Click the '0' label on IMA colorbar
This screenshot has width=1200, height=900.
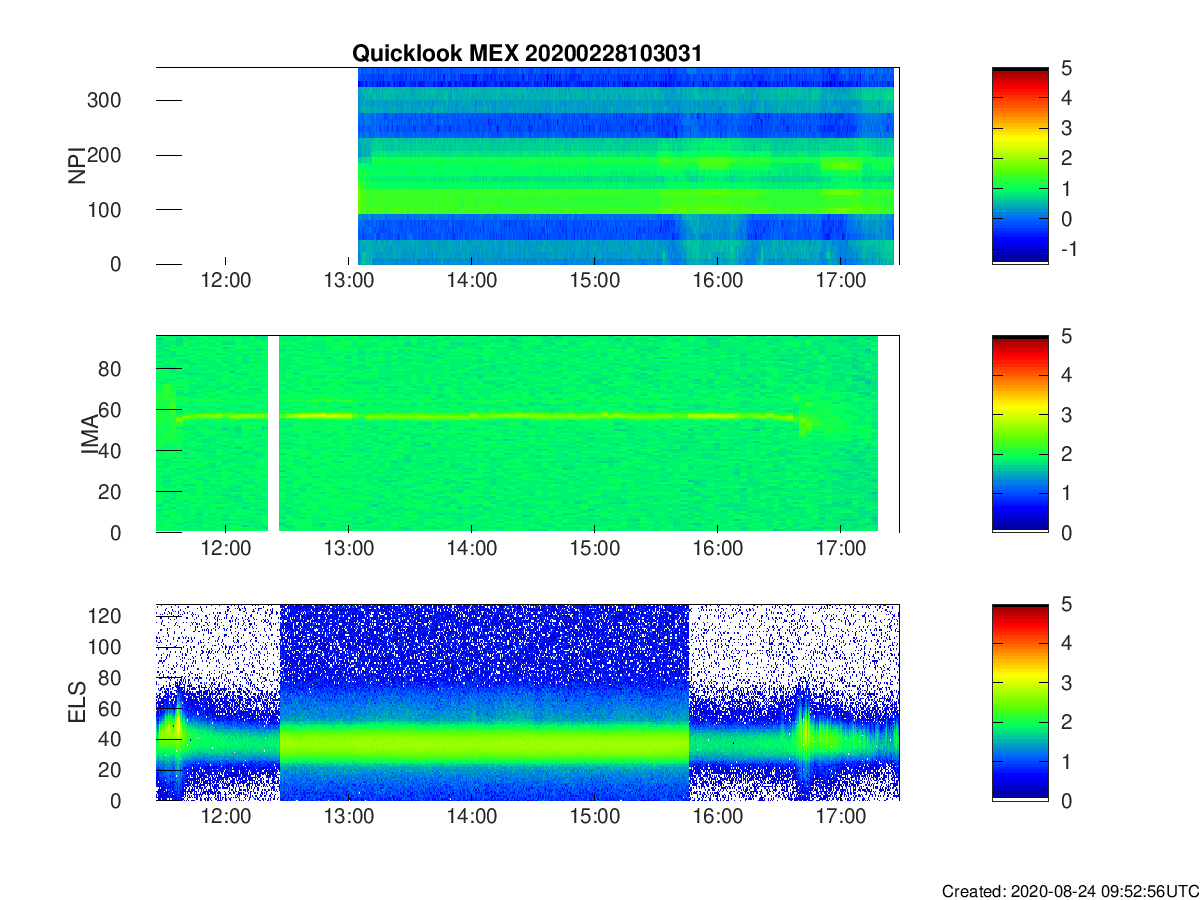[1066, 533]
